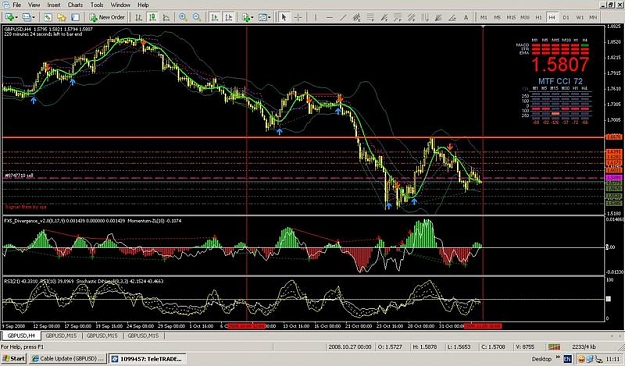Switch to M15 timeframe

(511, 17)
